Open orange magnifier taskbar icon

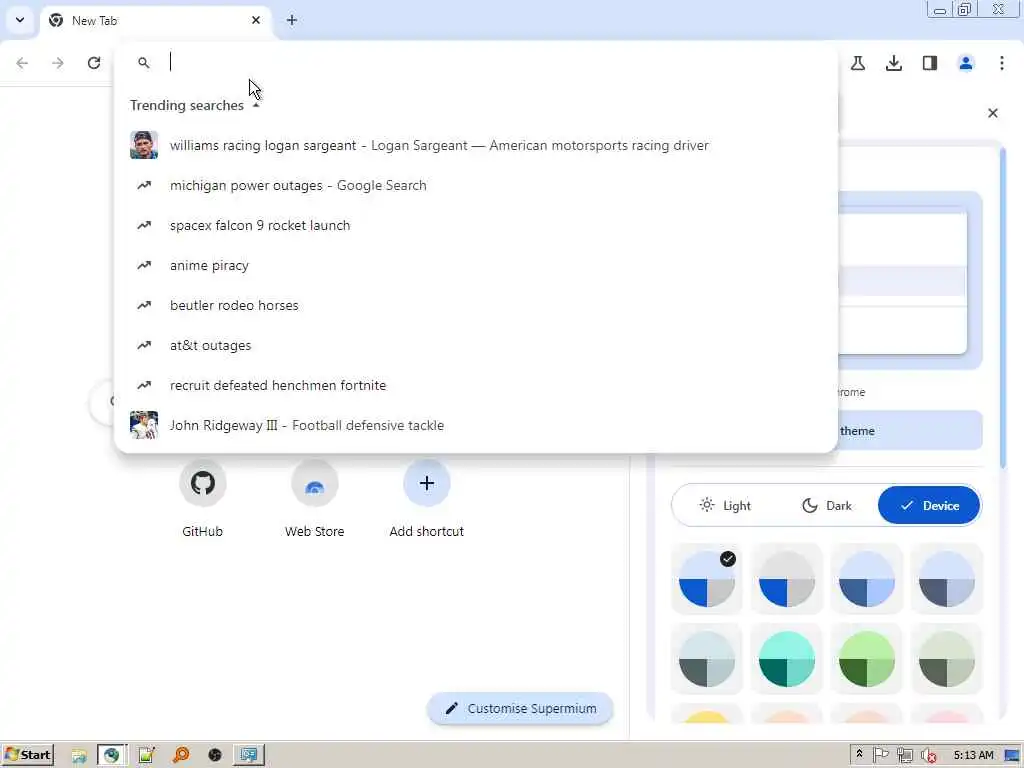(x=181, y=756)
